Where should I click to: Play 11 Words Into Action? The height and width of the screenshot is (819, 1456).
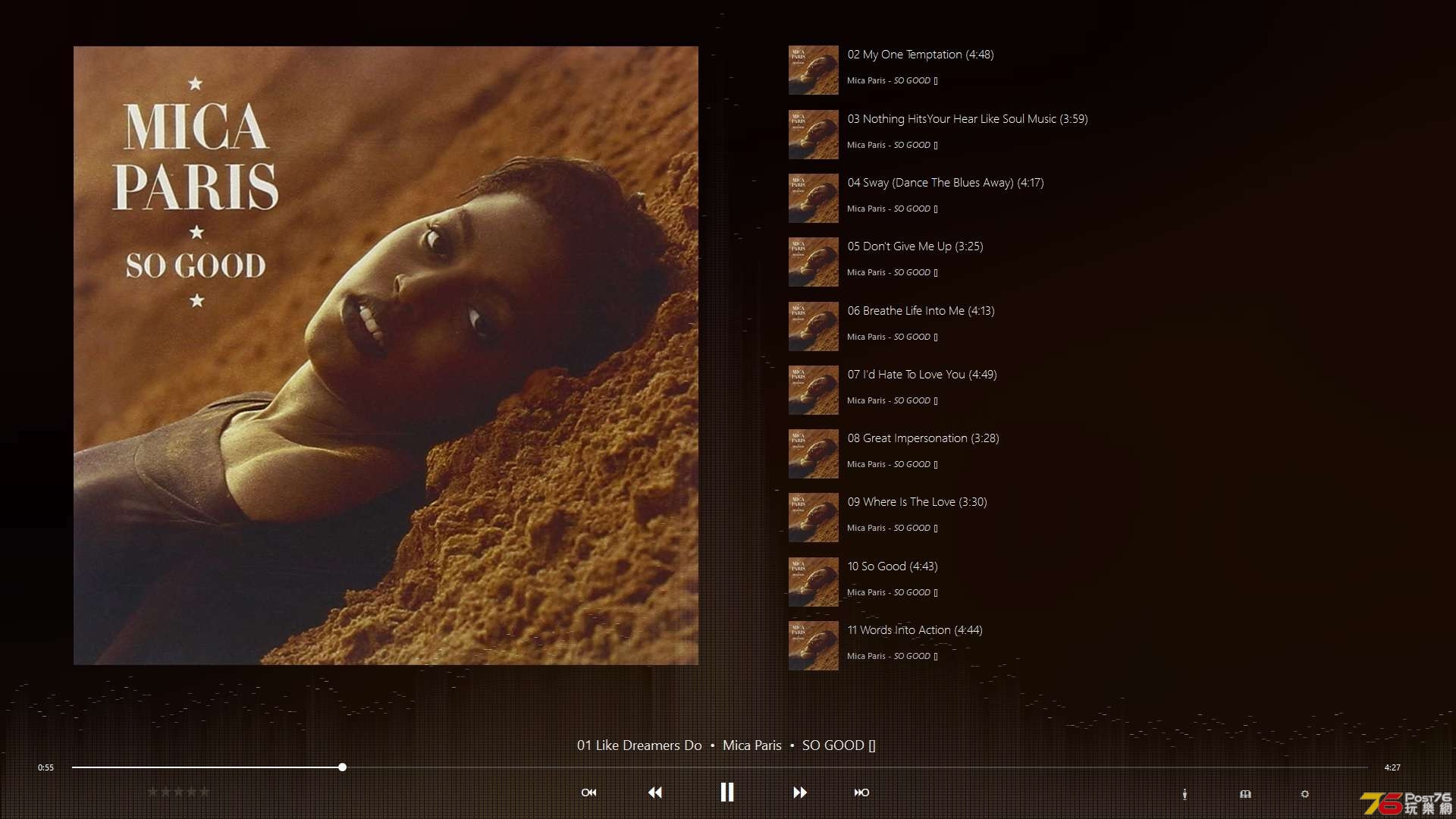pyautogui.click(x=915, y=630)
